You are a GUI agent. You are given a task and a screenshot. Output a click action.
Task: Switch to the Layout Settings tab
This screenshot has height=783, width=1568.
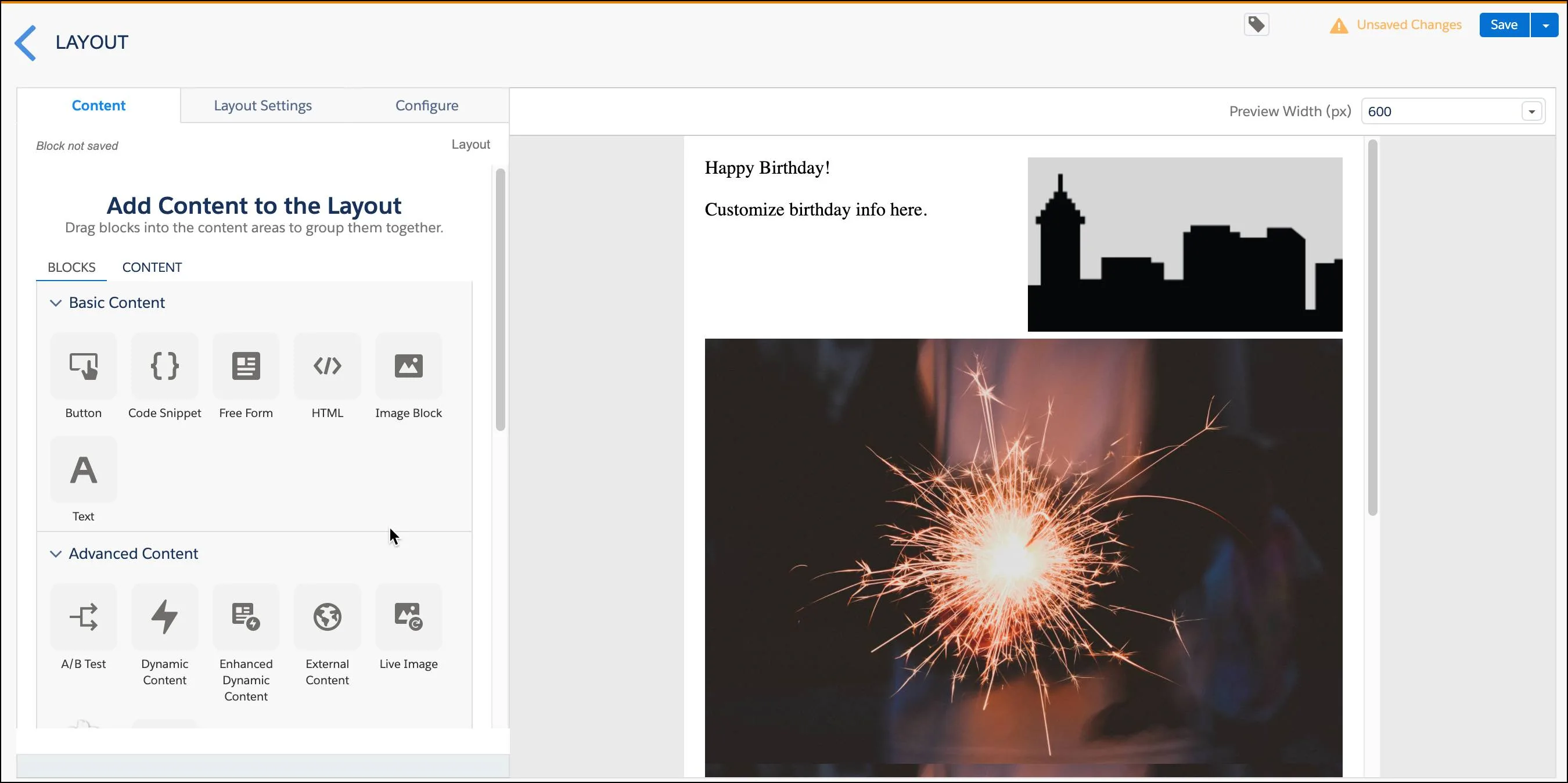[262, 105]
